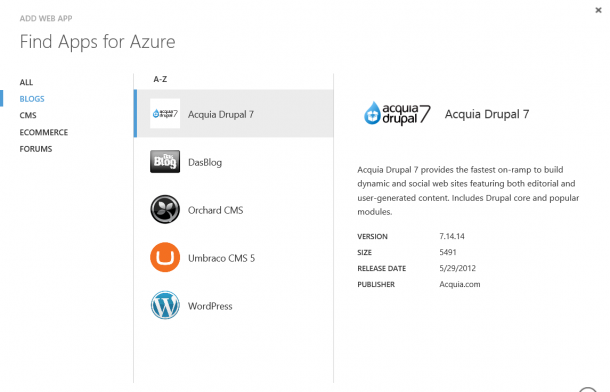The width and height of the screenshot is (610, 392).
Task: Click the PUBLISHER field label
Action: click(x=376, y=284)
